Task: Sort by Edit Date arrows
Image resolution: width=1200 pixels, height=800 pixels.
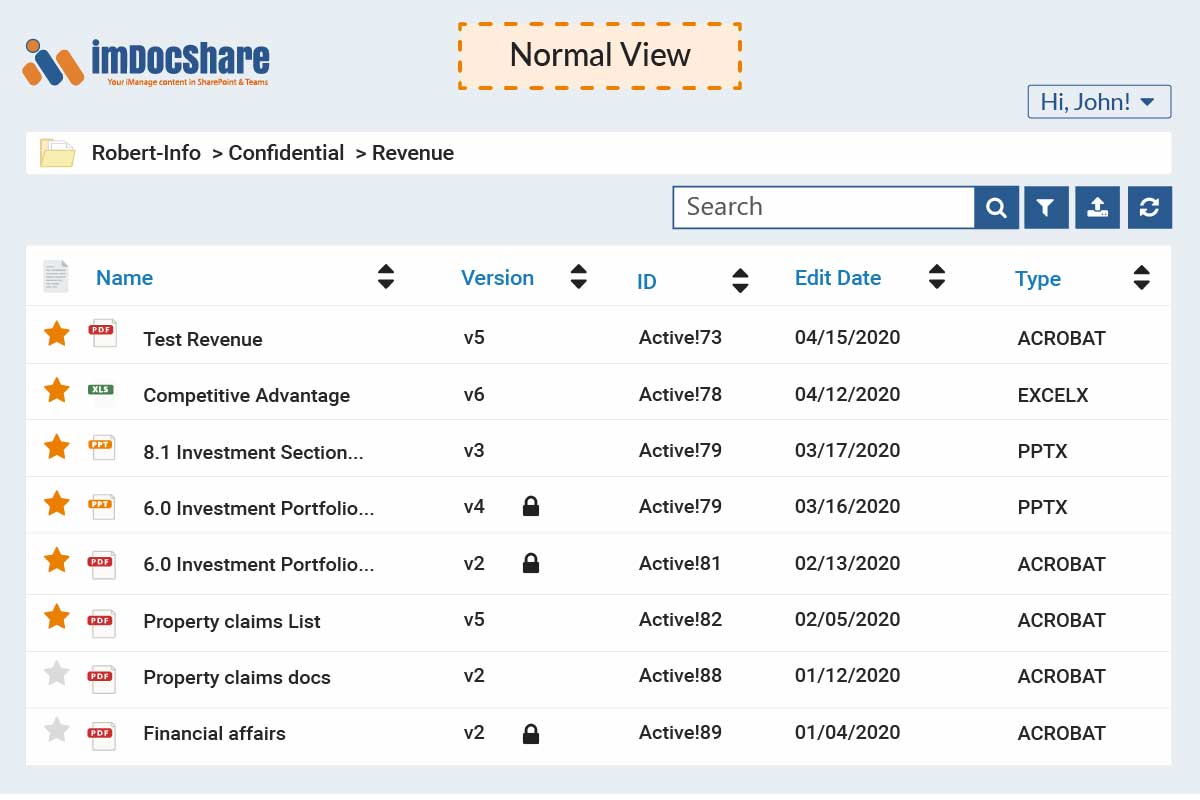Action: click(x=937, y=277)
